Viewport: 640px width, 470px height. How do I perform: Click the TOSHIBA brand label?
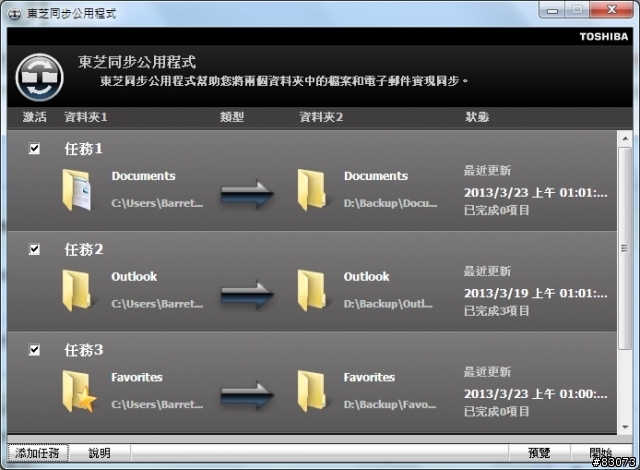pos(604,37)
